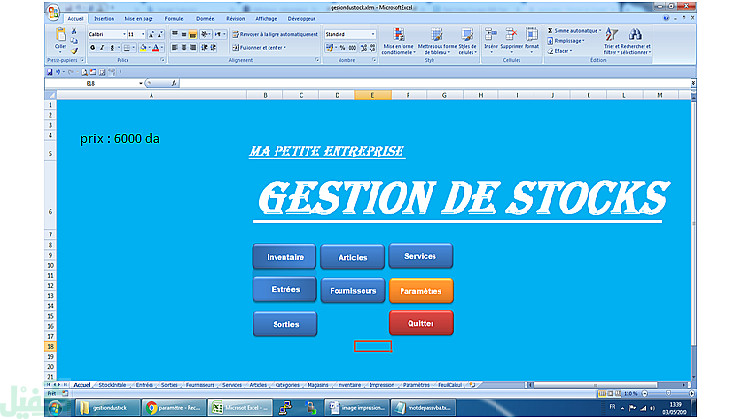Open the Formules ribbon tab
Viewport: 741px width, 419px height.
[x=174, y=19]
